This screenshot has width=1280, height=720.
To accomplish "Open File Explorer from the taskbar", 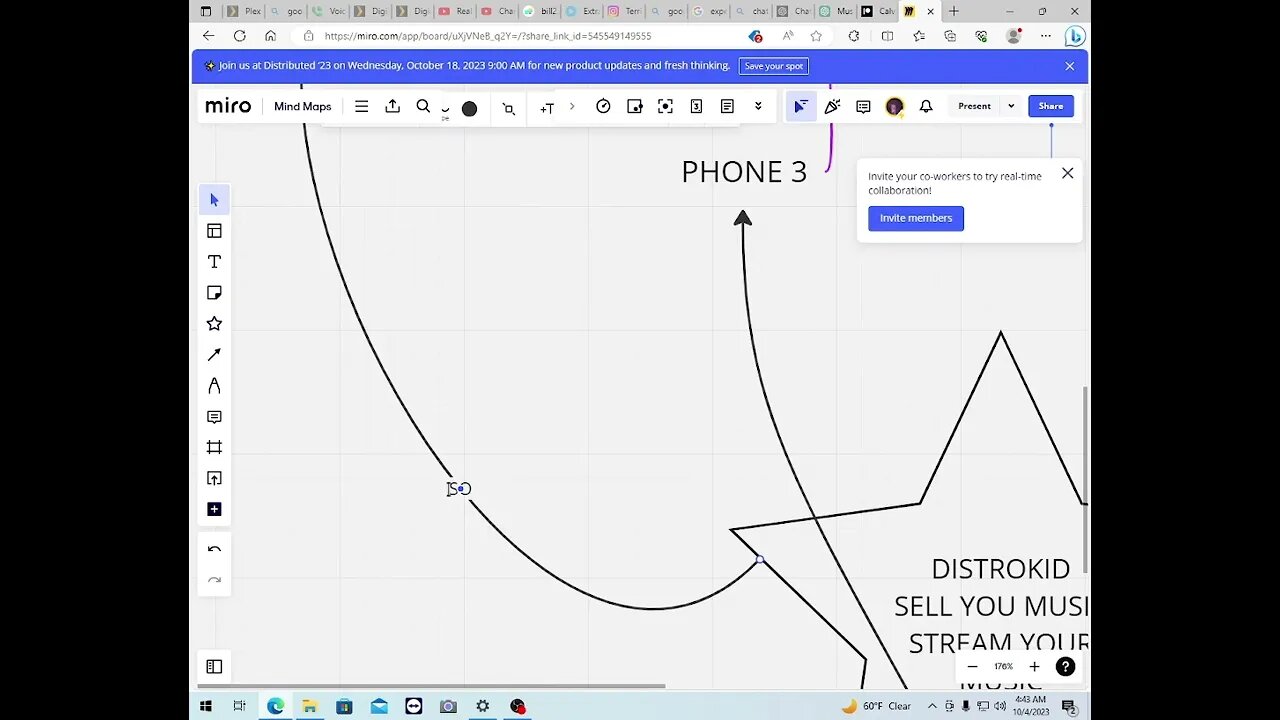I will coord(310,706).
